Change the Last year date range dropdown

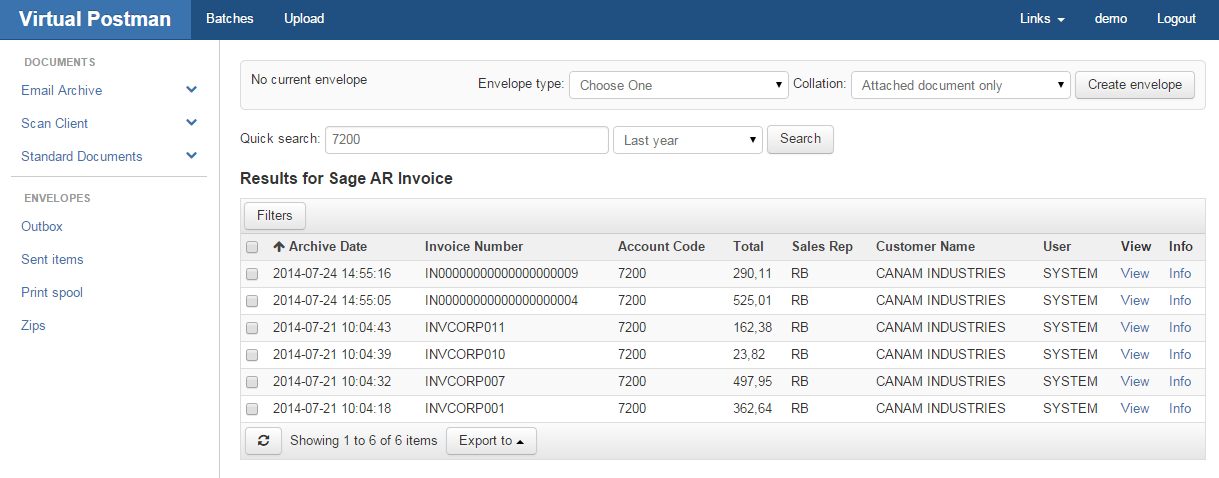tap(687, 140)
